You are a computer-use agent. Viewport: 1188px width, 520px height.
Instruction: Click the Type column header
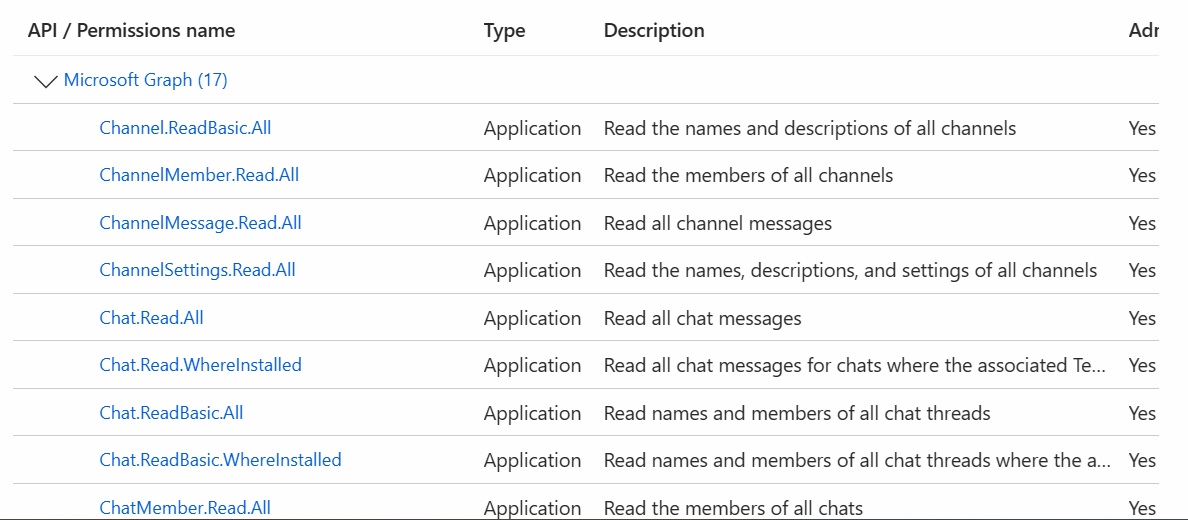[505, 30]
